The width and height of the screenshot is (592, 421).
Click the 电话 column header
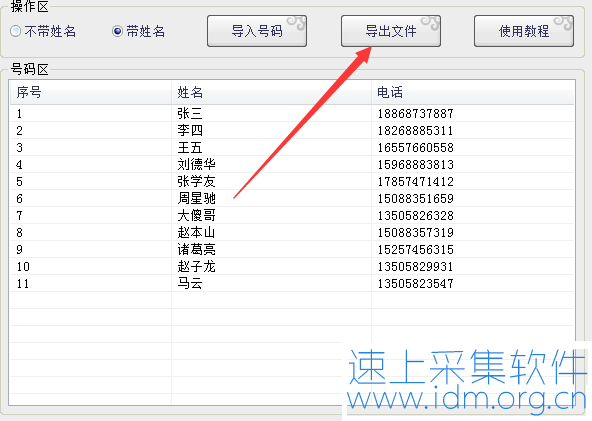pyautogui.click(x=473, y=92)
